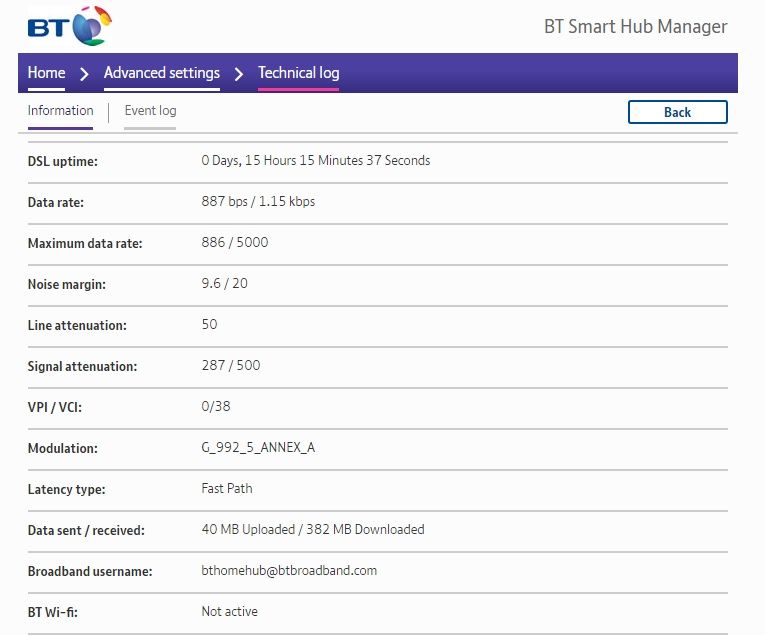
Task: Click the Maximum data rate label
Action: (85, 243)
